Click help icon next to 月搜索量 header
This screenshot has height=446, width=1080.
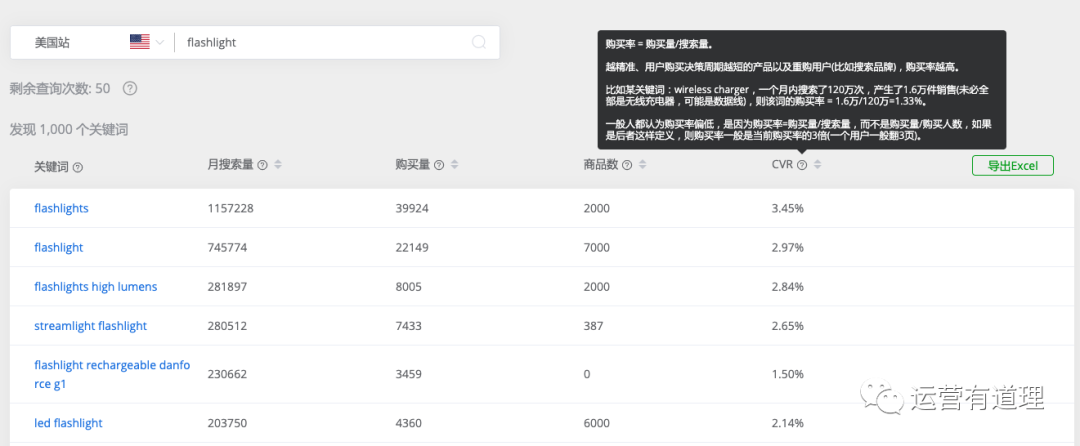point(263,165)
